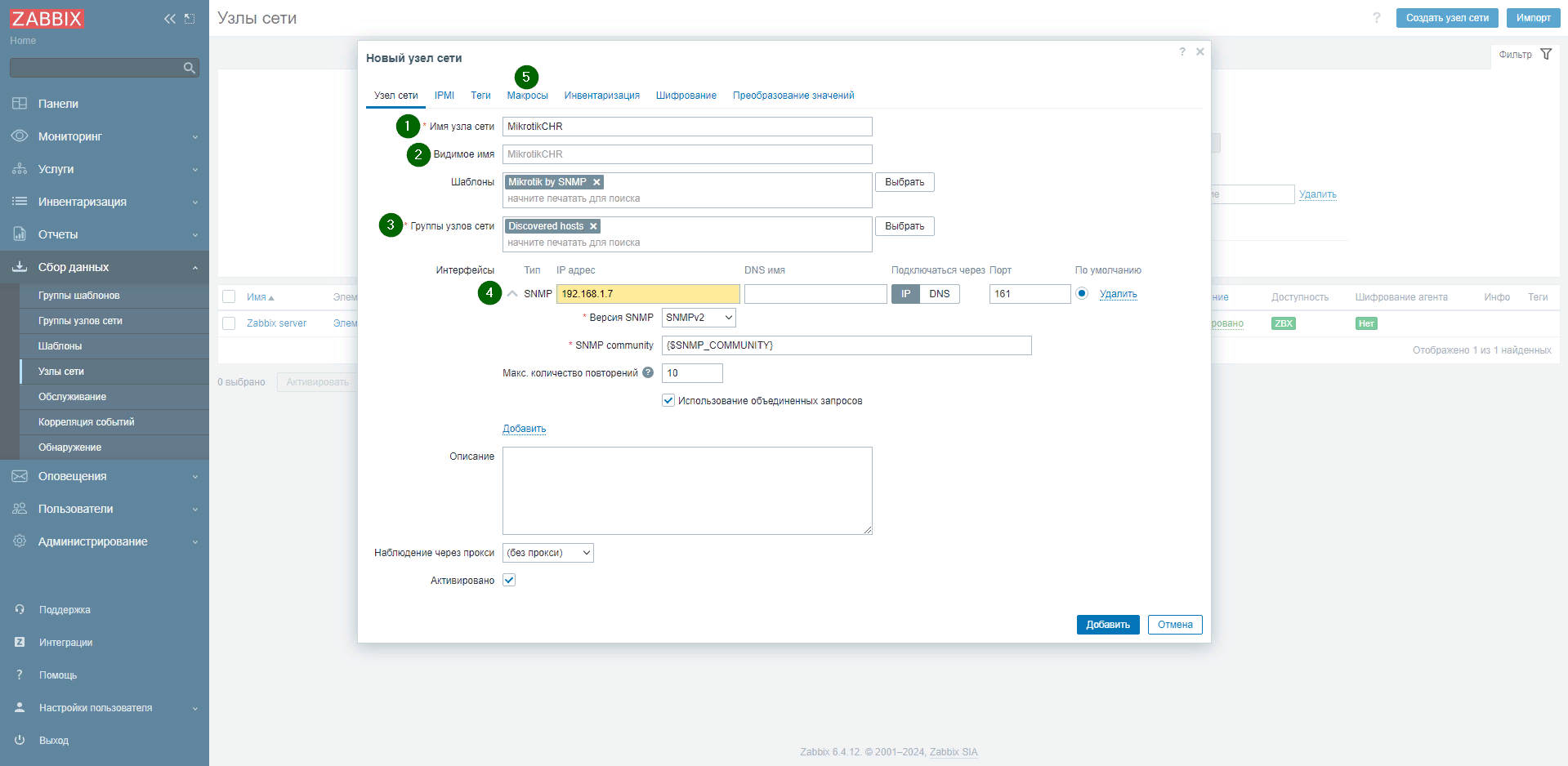Image resolution: width=1568 pixels, height=766 pixels.
Task: Switch to Макросы tab
Action: click(527, 96)
